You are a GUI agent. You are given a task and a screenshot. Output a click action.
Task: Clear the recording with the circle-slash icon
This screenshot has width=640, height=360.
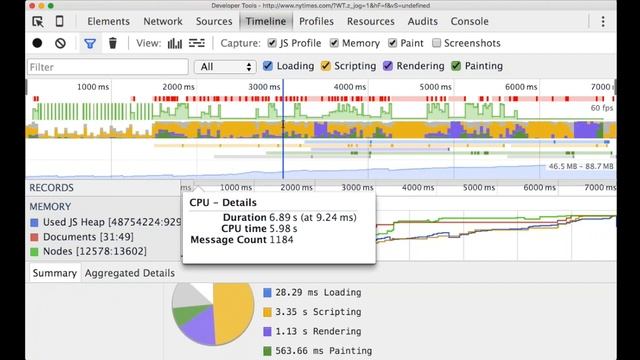(x=60, y=43)
